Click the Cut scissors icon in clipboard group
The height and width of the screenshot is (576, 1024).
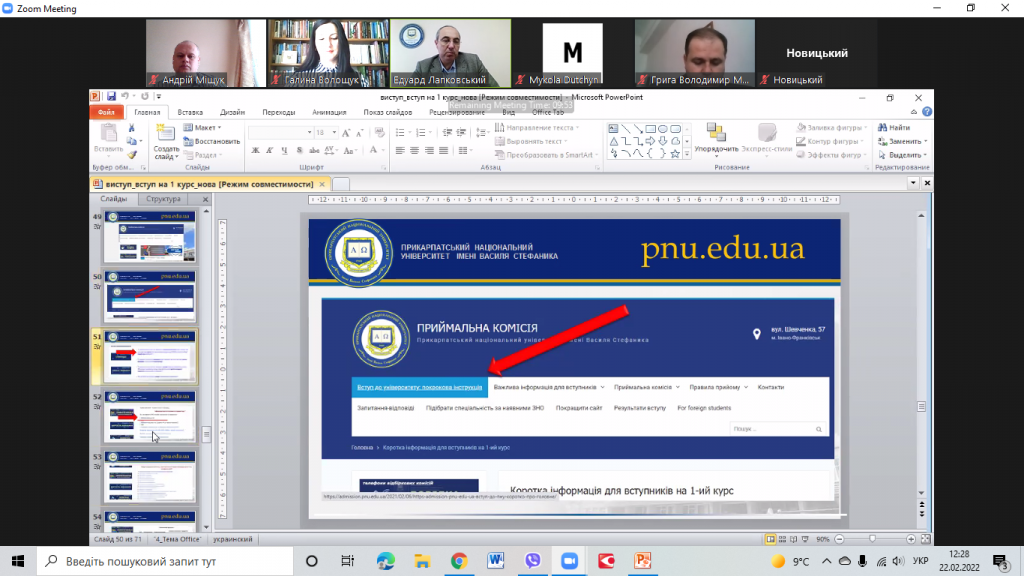131,128
